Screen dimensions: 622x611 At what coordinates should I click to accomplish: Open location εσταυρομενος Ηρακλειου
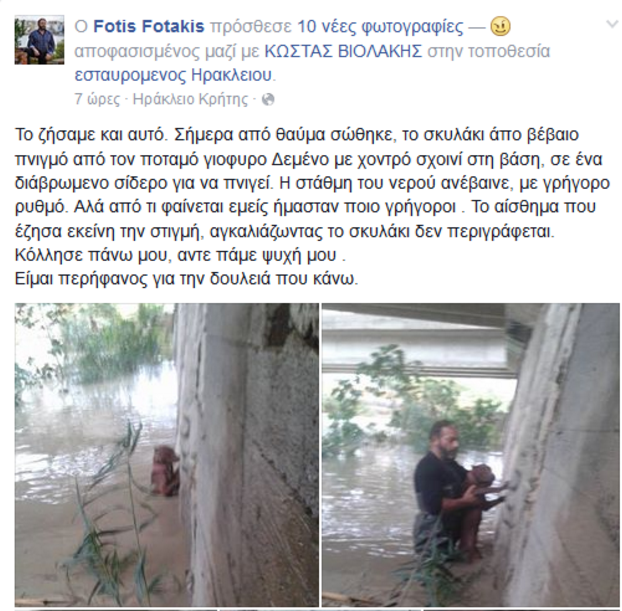point(173,75)
